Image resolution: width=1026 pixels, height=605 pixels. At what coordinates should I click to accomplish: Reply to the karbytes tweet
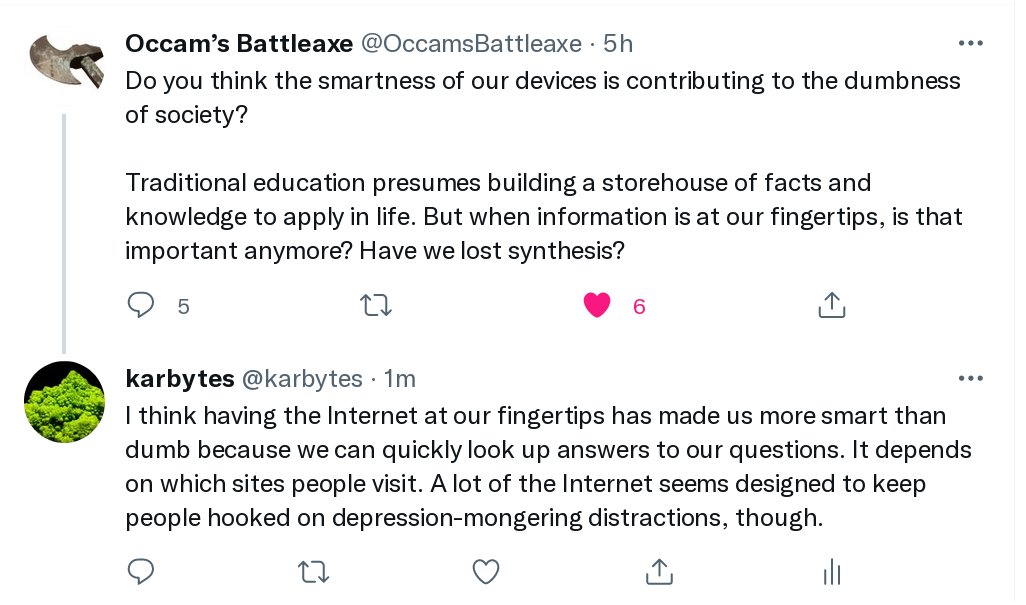point(141,572)
